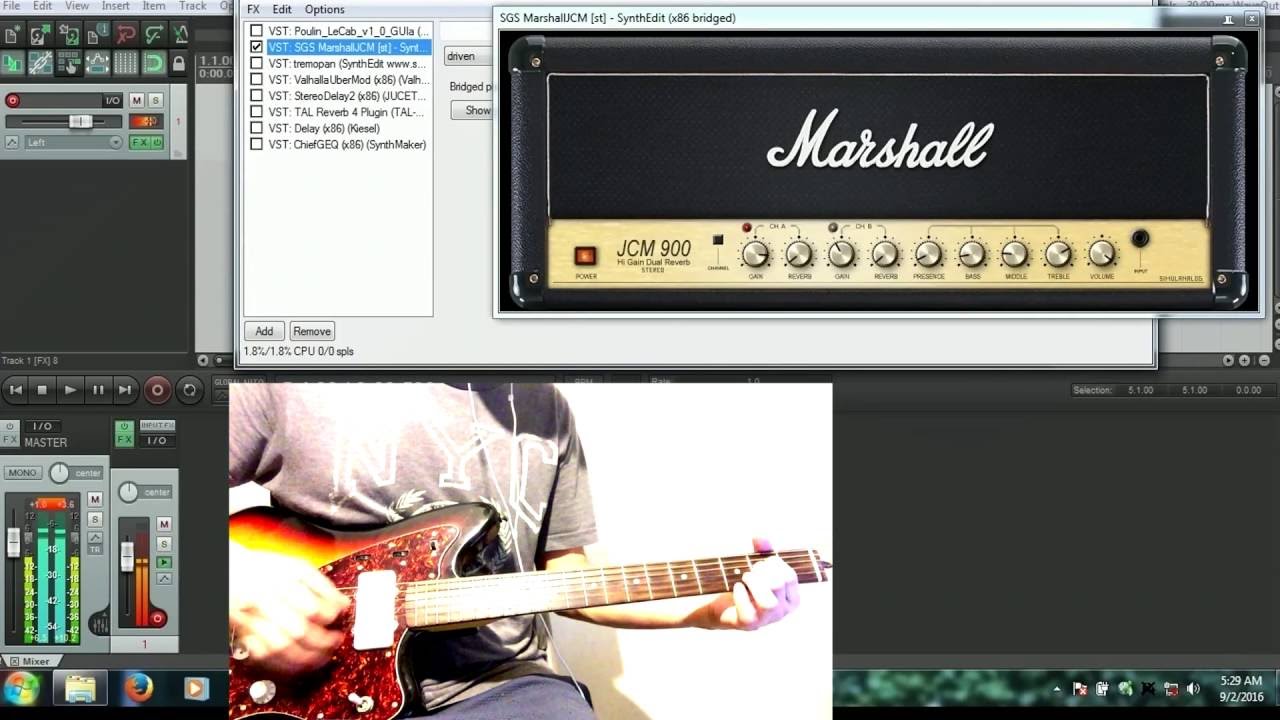Click the Add FX button
The width and height of the screenshot is (1280, 720).
[x=264, y=331]
